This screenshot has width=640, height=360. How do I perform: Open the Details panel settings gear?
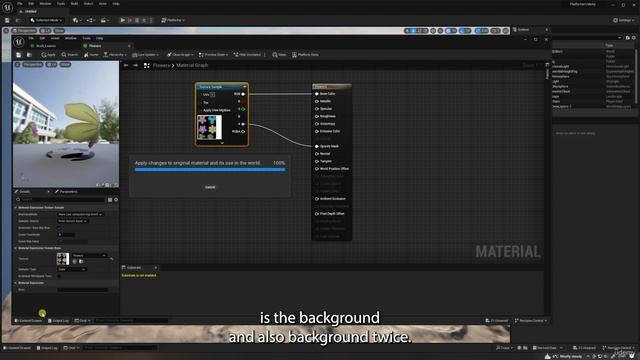click(x=116, y=200)
